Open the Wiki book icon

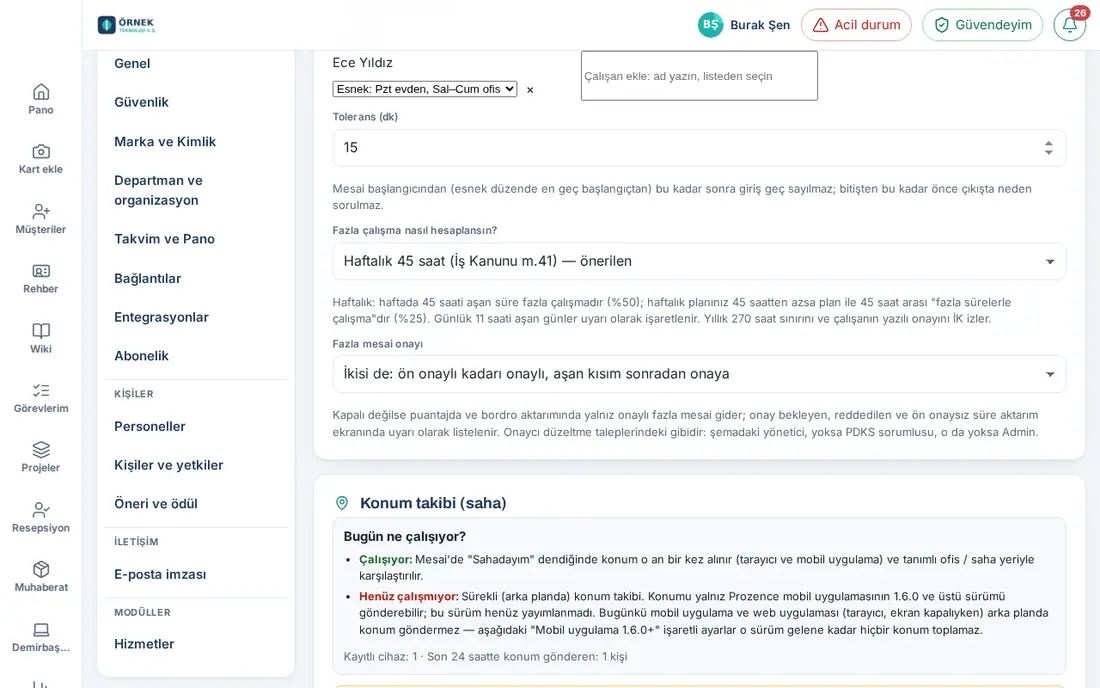[x=41, y=331]
